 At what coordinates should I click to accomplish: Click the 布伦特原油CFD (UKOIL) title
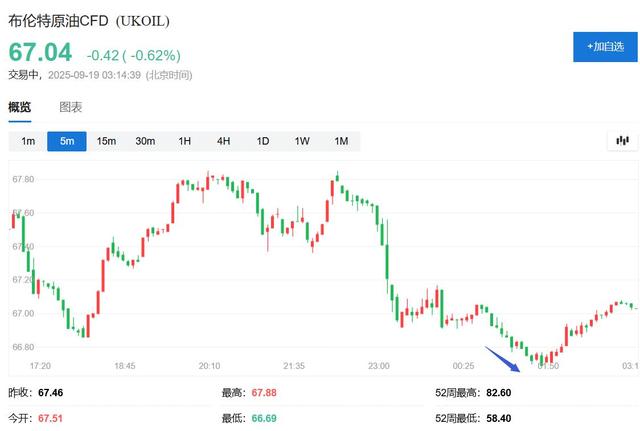click(x=89, y=21)
